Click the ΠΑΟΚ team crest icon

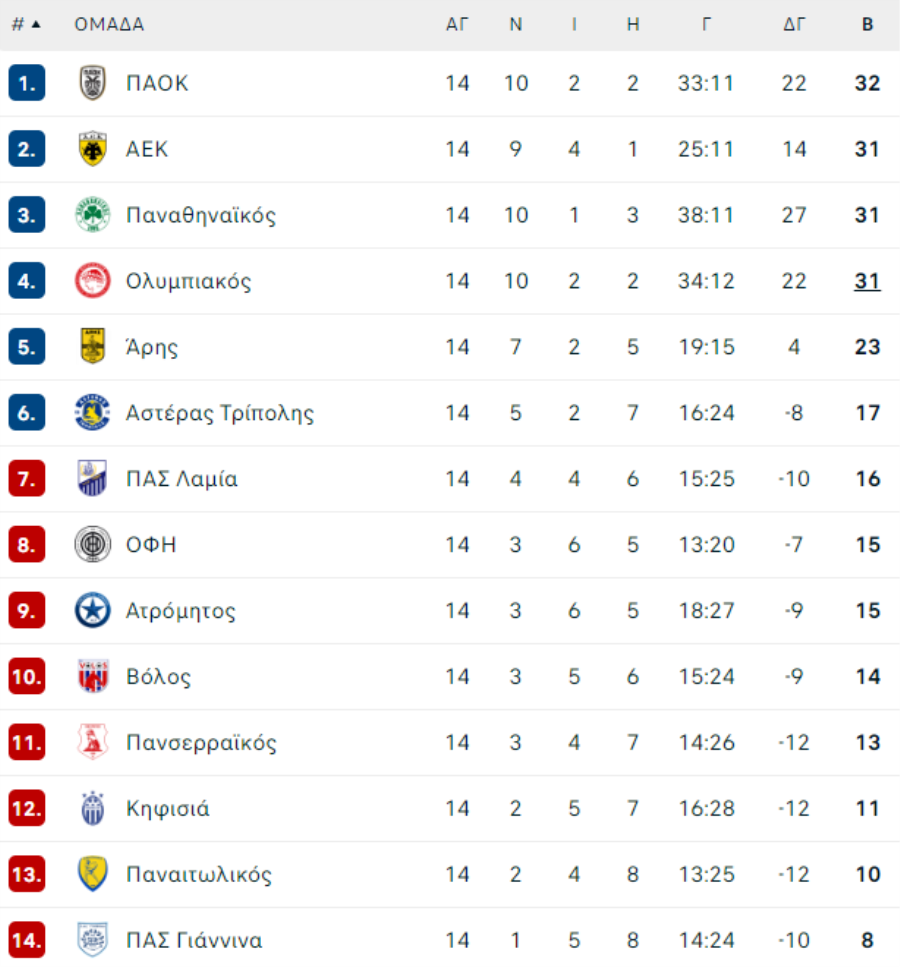pyautogui.click(x=93, y=83)
